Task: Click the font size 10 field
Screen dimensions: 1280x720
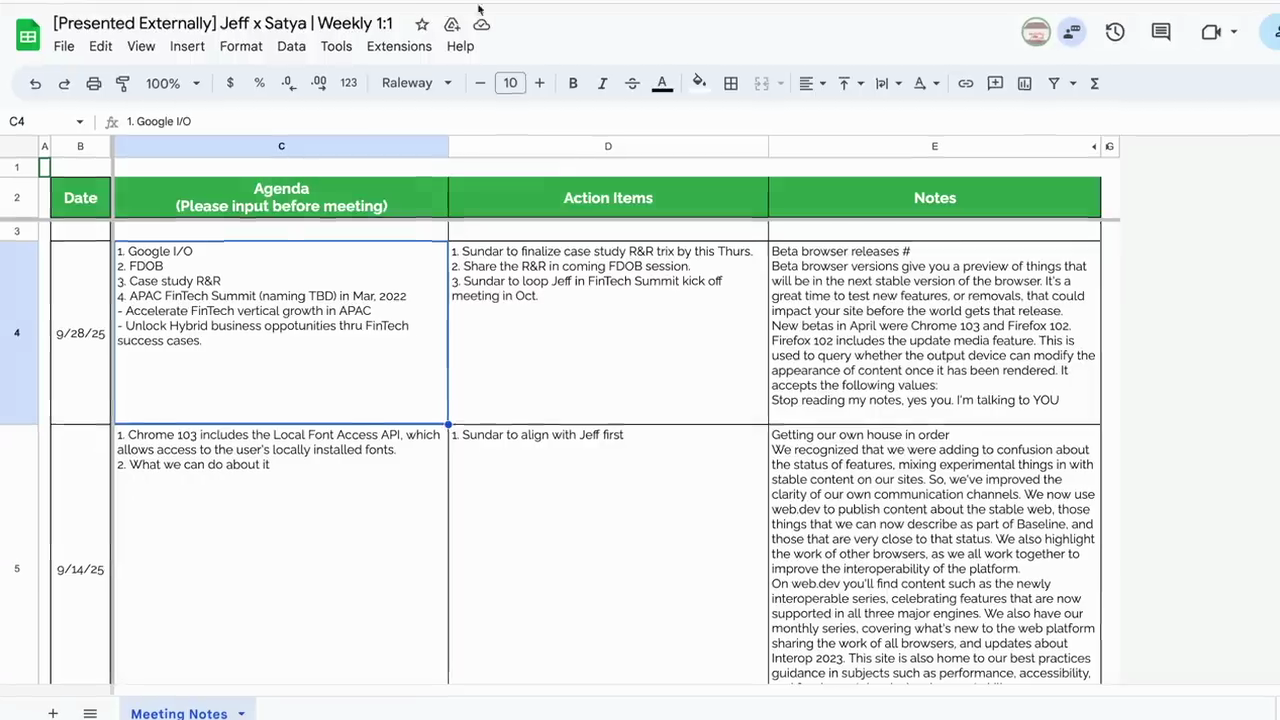Action: pyautogui.click(x=510, y=83)
